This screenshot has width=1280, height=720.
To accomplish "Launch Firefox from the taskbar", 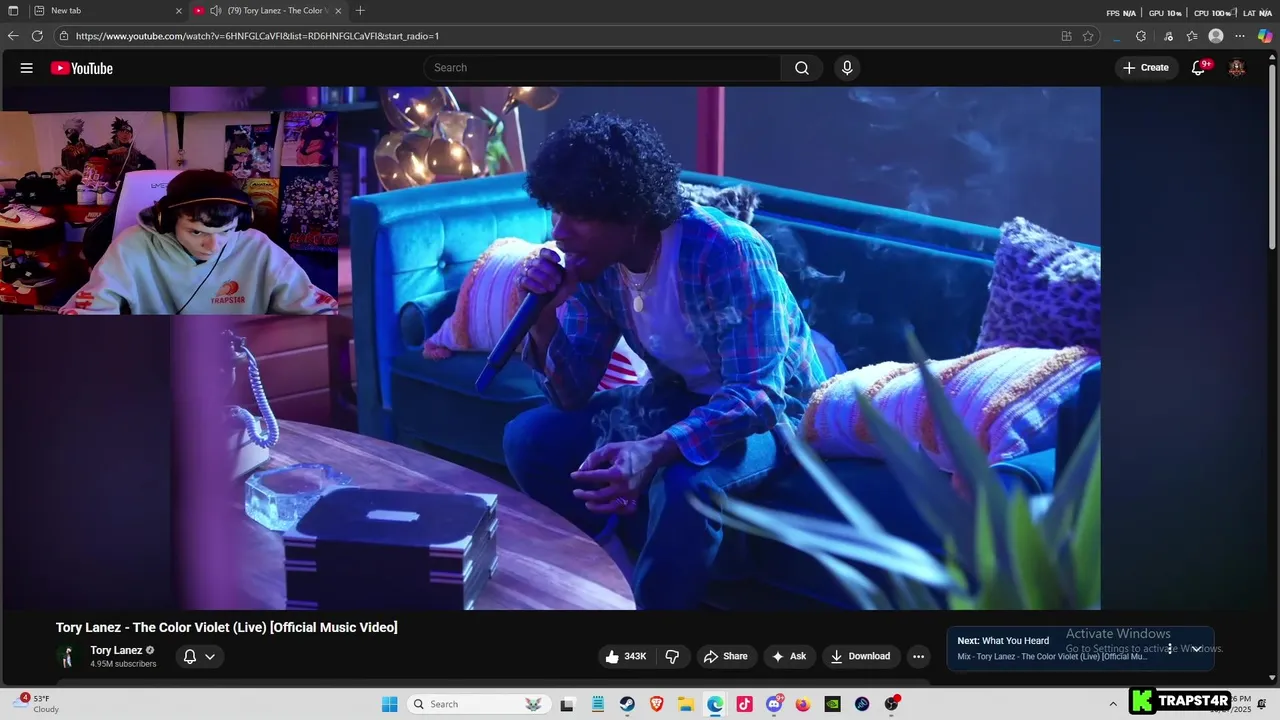I will tap(803, 704).
